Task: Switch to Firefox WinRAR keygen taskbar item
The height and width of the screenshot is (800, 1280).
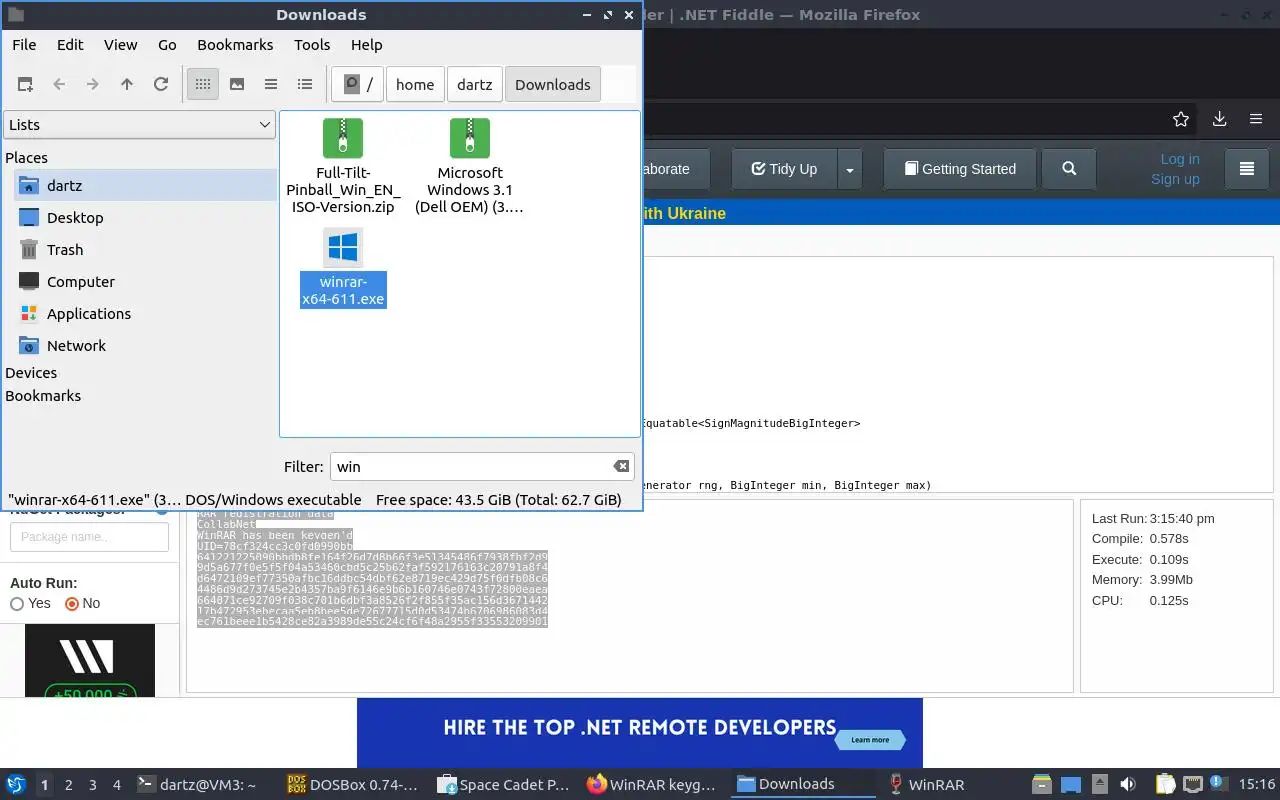Action: click(x=654, y=785)
